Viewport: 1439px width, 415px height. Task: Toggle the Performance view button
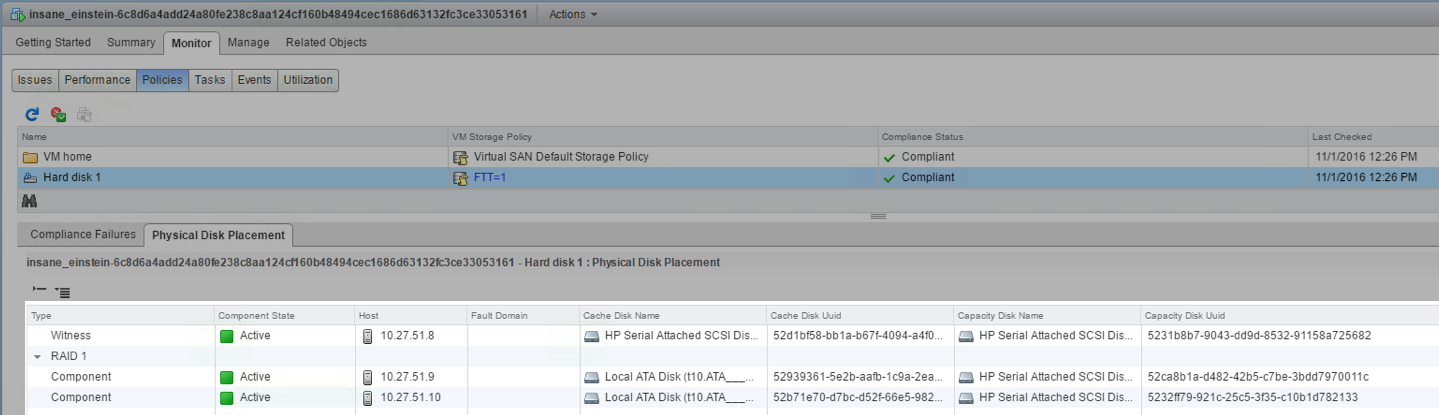(x=98, y=80)
